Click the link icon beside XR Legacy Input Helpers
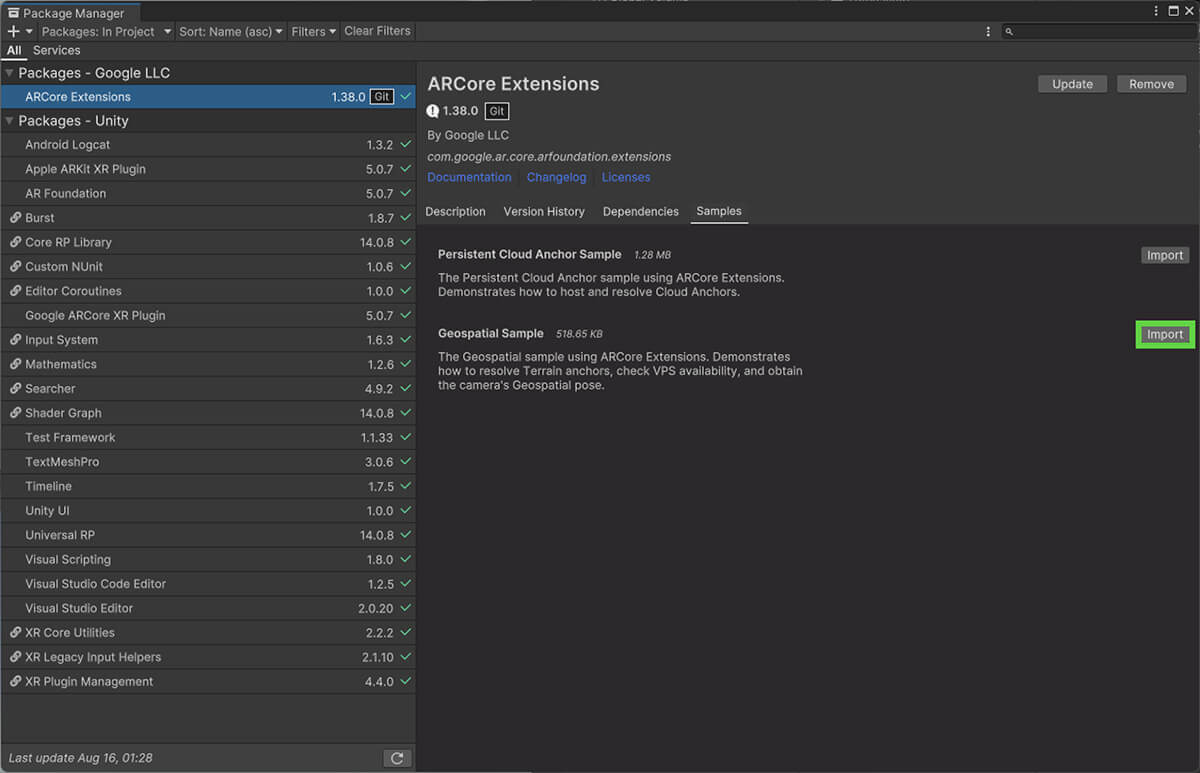Image resolution: width=1200 pixels, height=773 pixels. pos(15,657)
